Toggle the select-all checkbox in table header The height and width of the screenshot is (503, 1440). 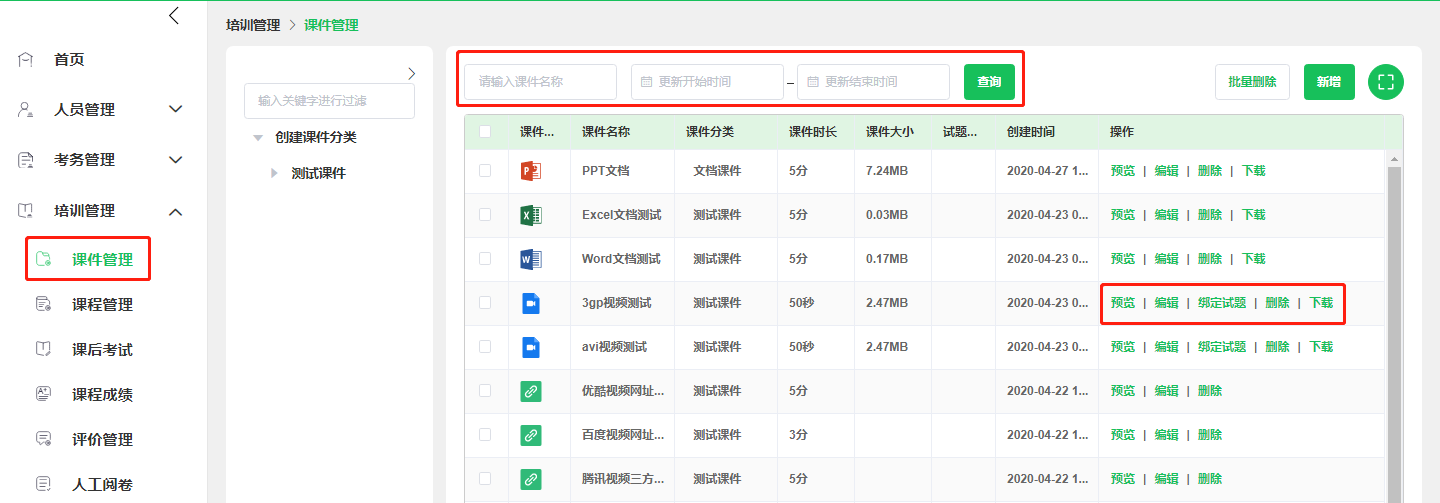click(485, 131)
